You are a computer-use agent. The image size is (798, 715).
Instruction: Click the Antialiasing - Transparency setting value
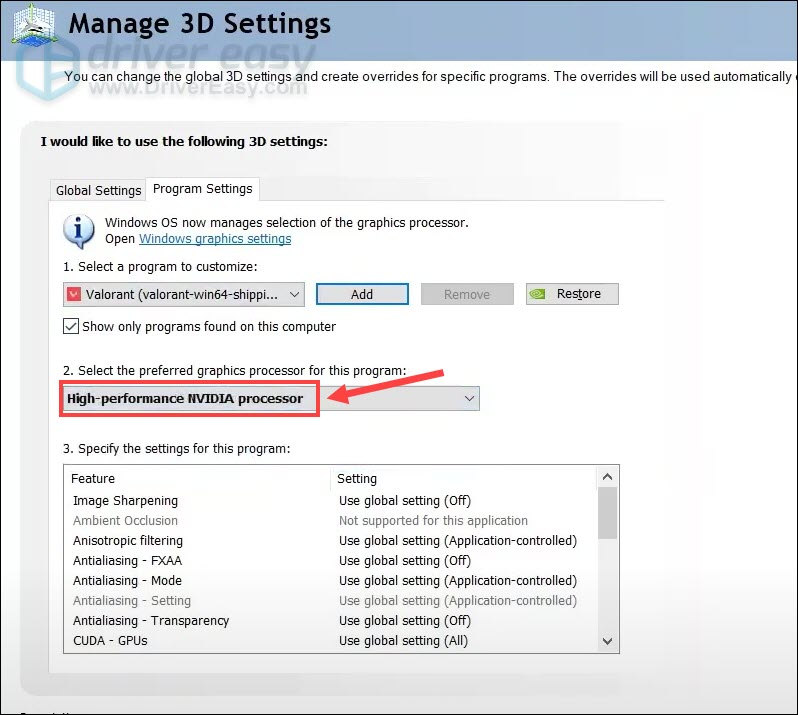click(x=405, y=620)
